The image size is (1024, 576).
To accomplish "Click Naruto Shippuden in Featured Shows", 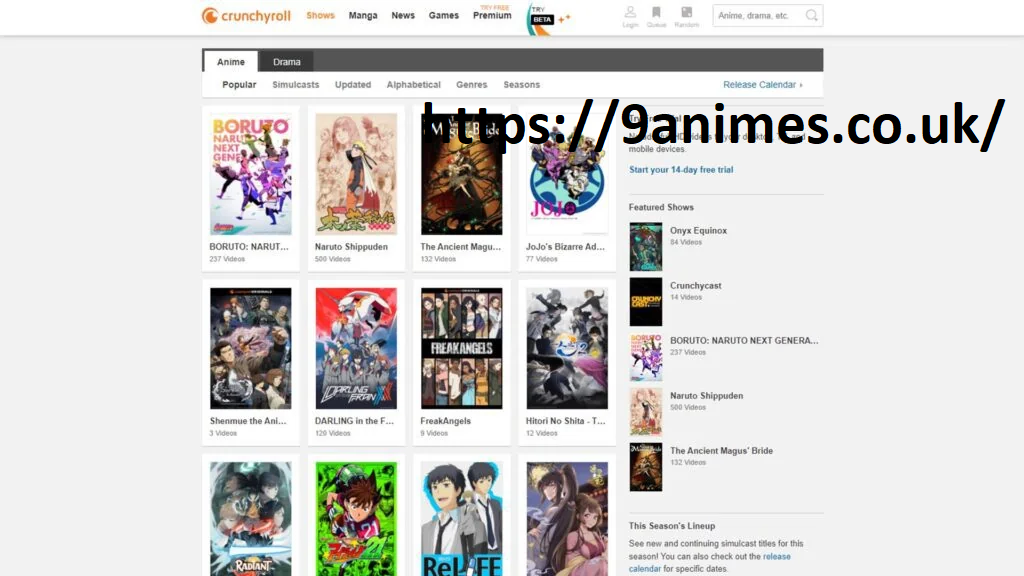I will (707, 396).
